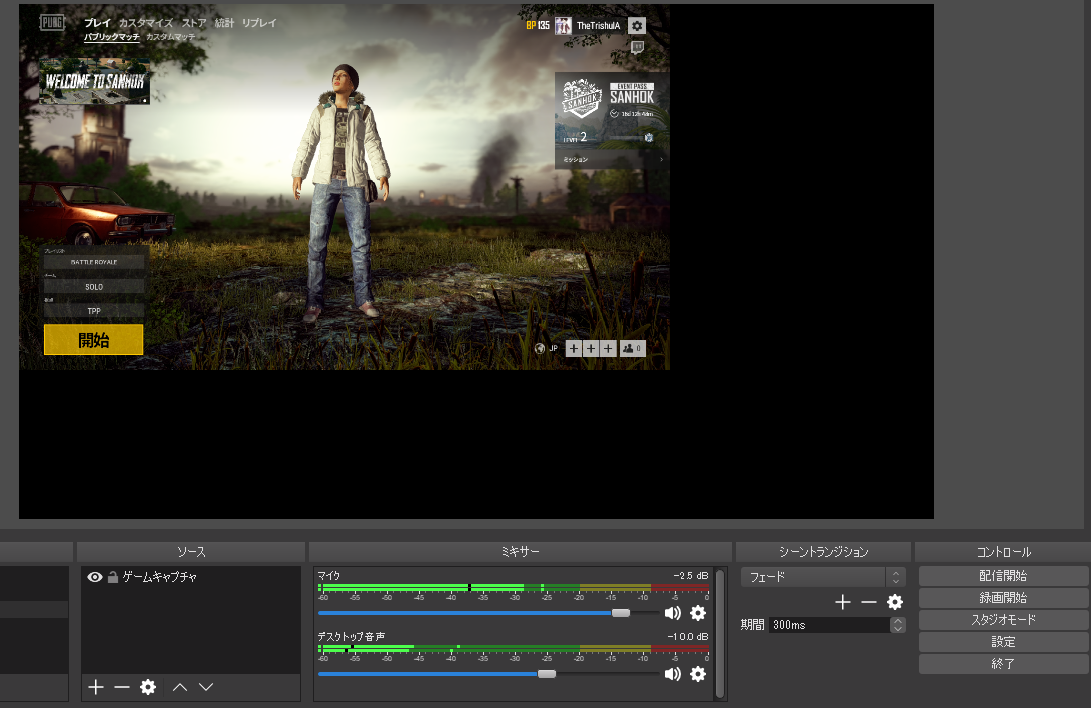Click the ソース panel header
Viewport: 1091px width, 708px height.
[x=191, y=552]
